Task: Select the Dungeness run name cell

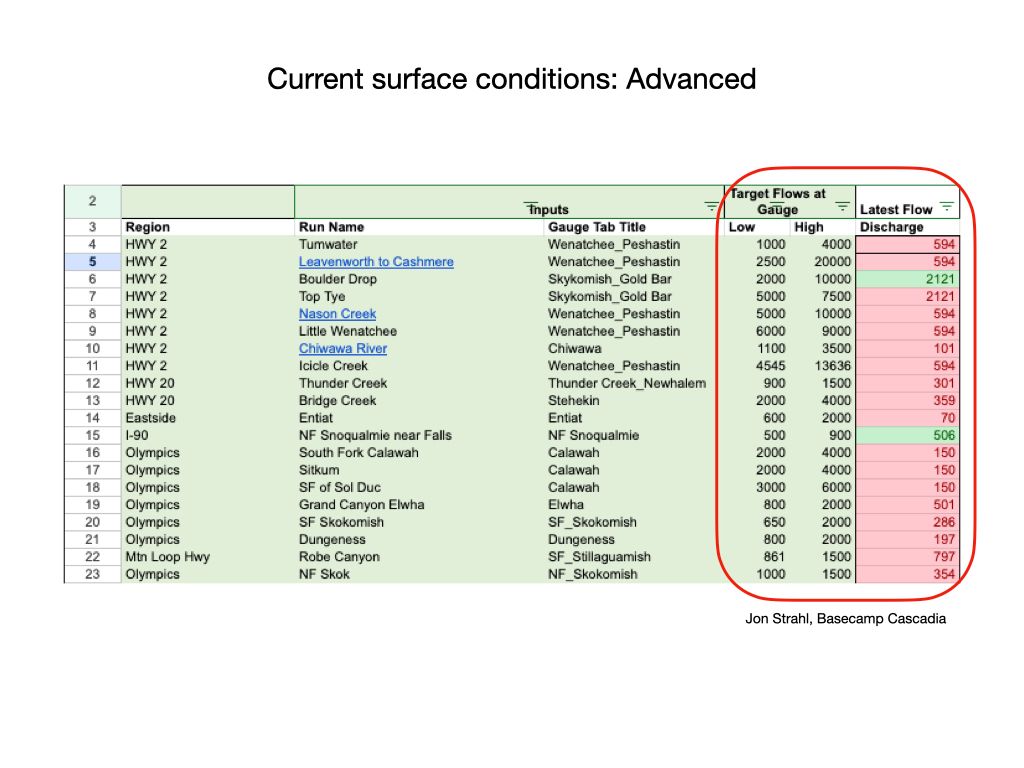Action: point(419,539)
